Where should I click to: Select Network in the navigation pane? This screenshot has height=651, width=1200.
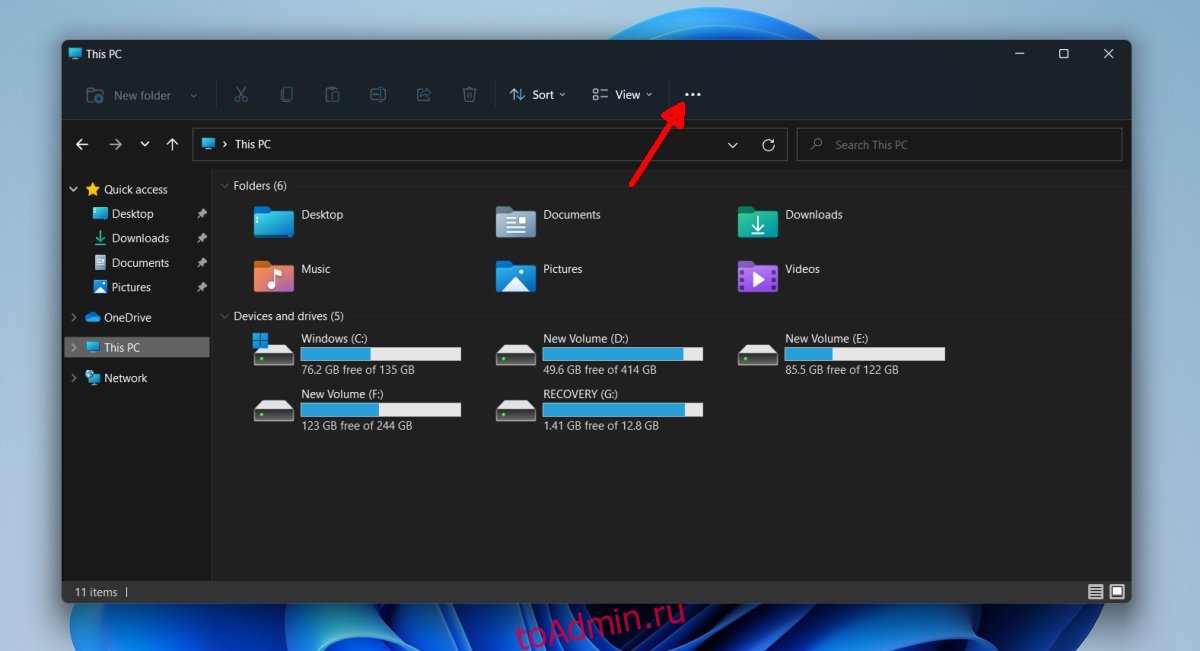click(x=125, y=378)
